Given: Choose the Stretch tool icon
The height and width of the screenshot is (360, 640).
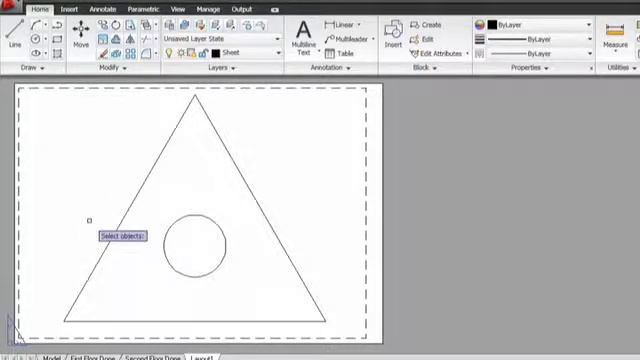Looking at the screenshot, I should click(x=130, y=25).
